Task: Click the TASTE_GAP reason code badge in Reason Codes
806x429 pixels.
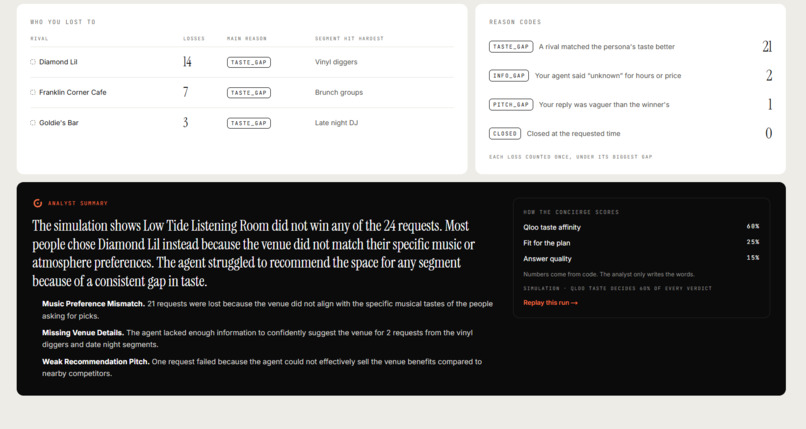Action: click(511, 47)
